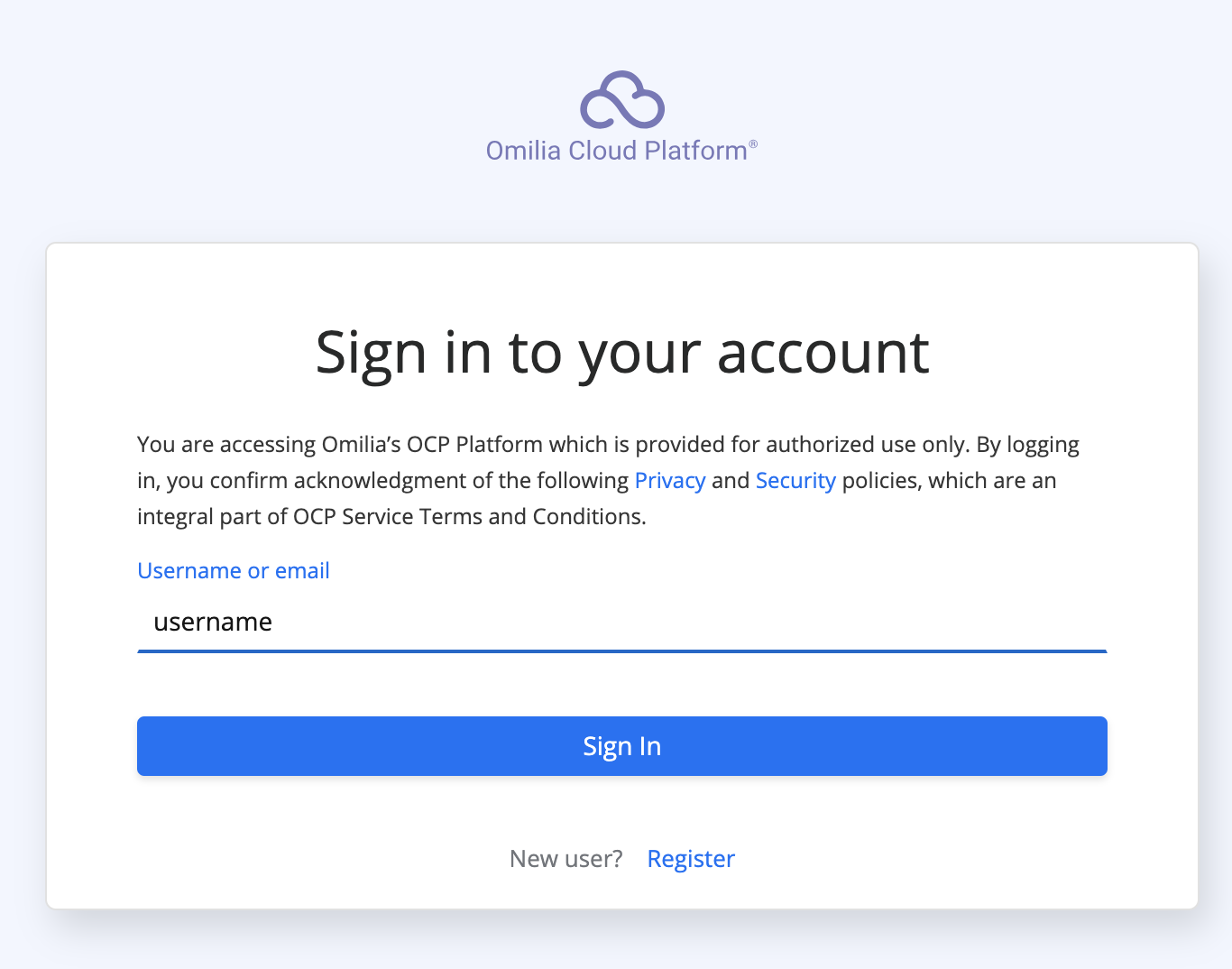Image resolution: width=1232 pixels, height=969 pixels.
Task: Open the Privacy policy link
Action: [x=669, y=480]
